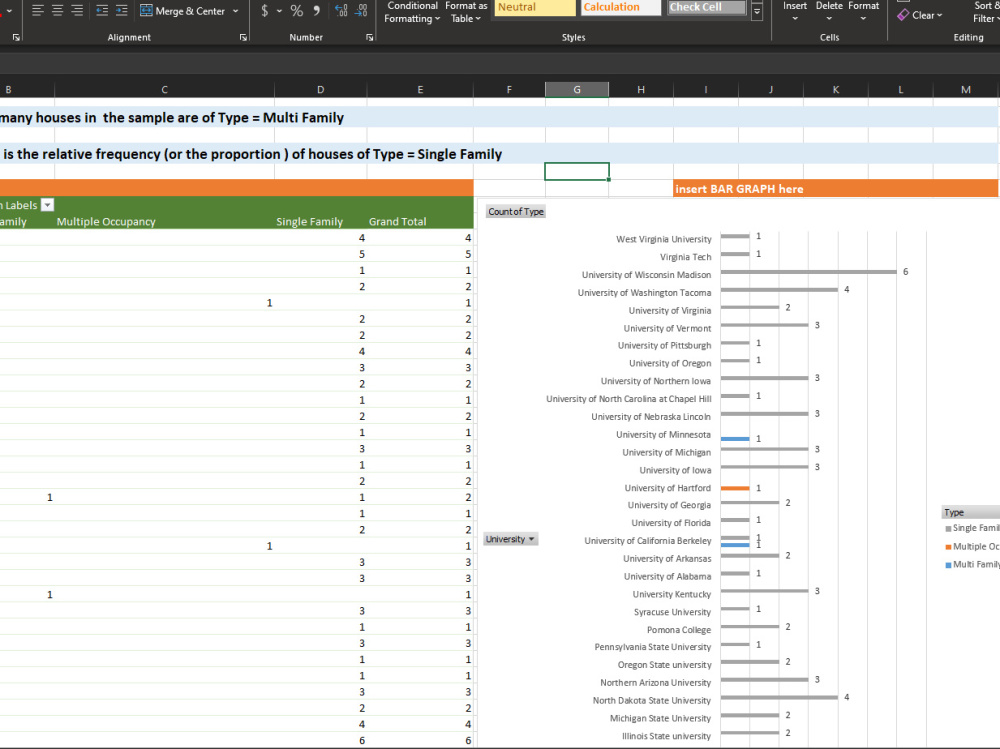Image resolution: width=1000 pixels, height=749 pixels.
Task: Click the Clear button in Editing
Action: point(920,15)
